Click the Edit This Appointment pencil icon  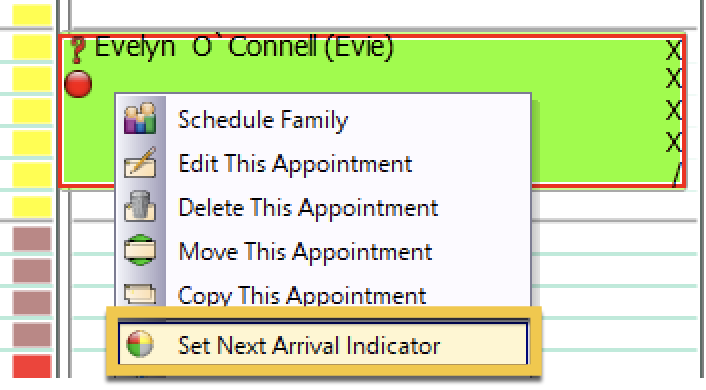pyautogui.click(x=140, y=162)
